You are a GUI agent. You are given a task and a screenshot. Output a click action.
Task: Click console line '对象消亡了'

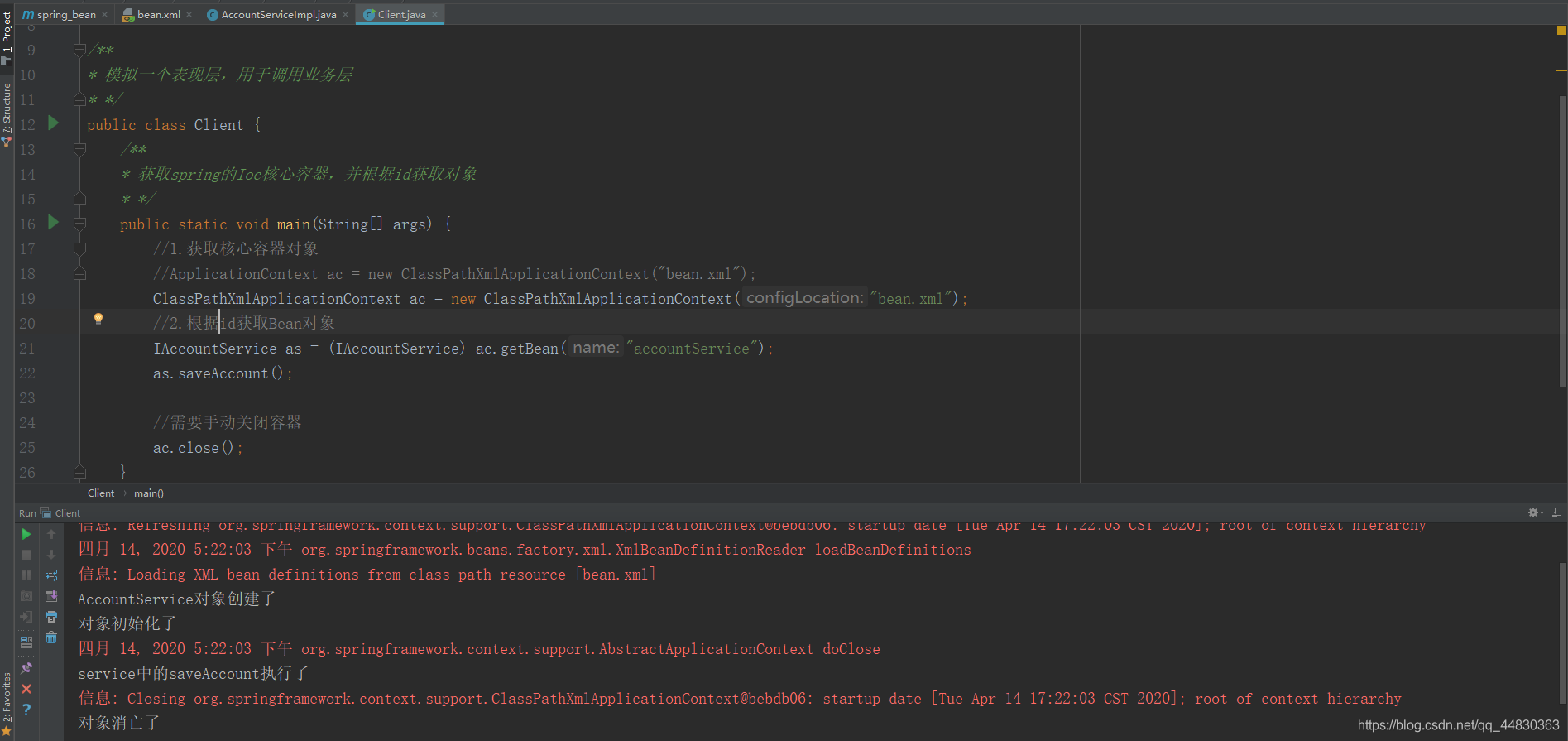119,724
